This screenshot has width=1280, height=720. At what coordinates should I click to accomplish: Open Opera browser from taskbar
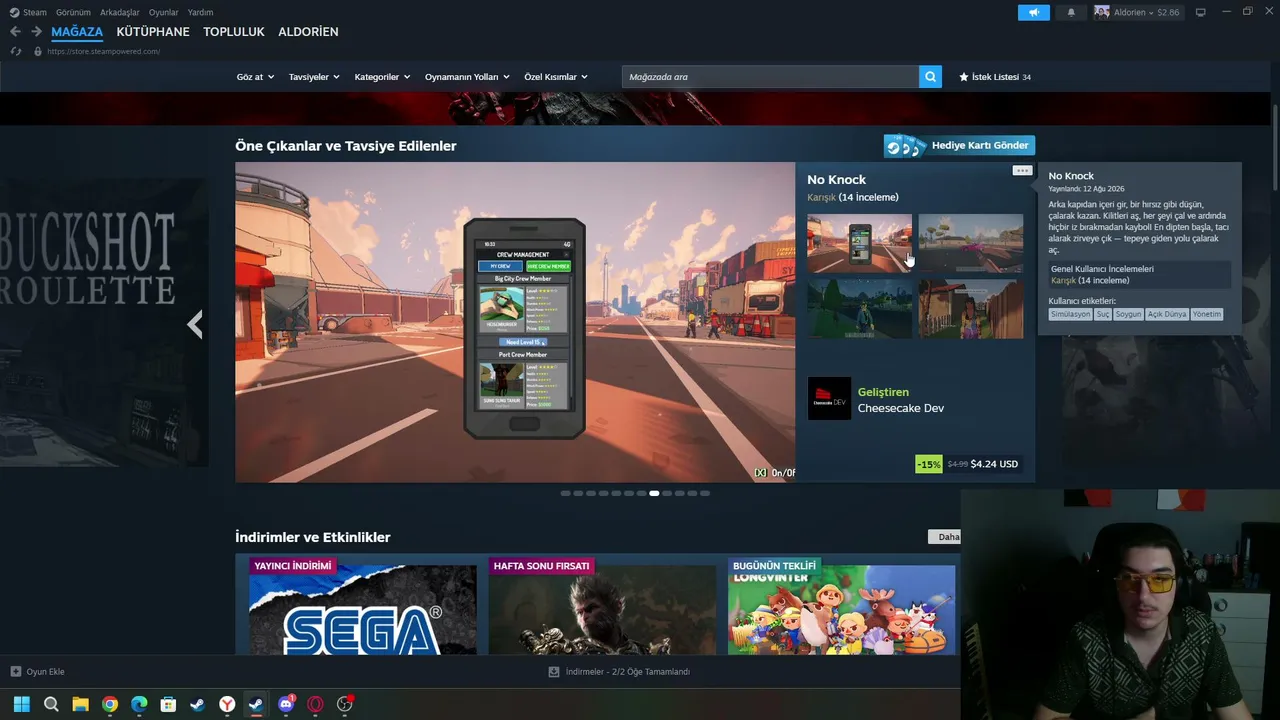[x=315, y=704]
